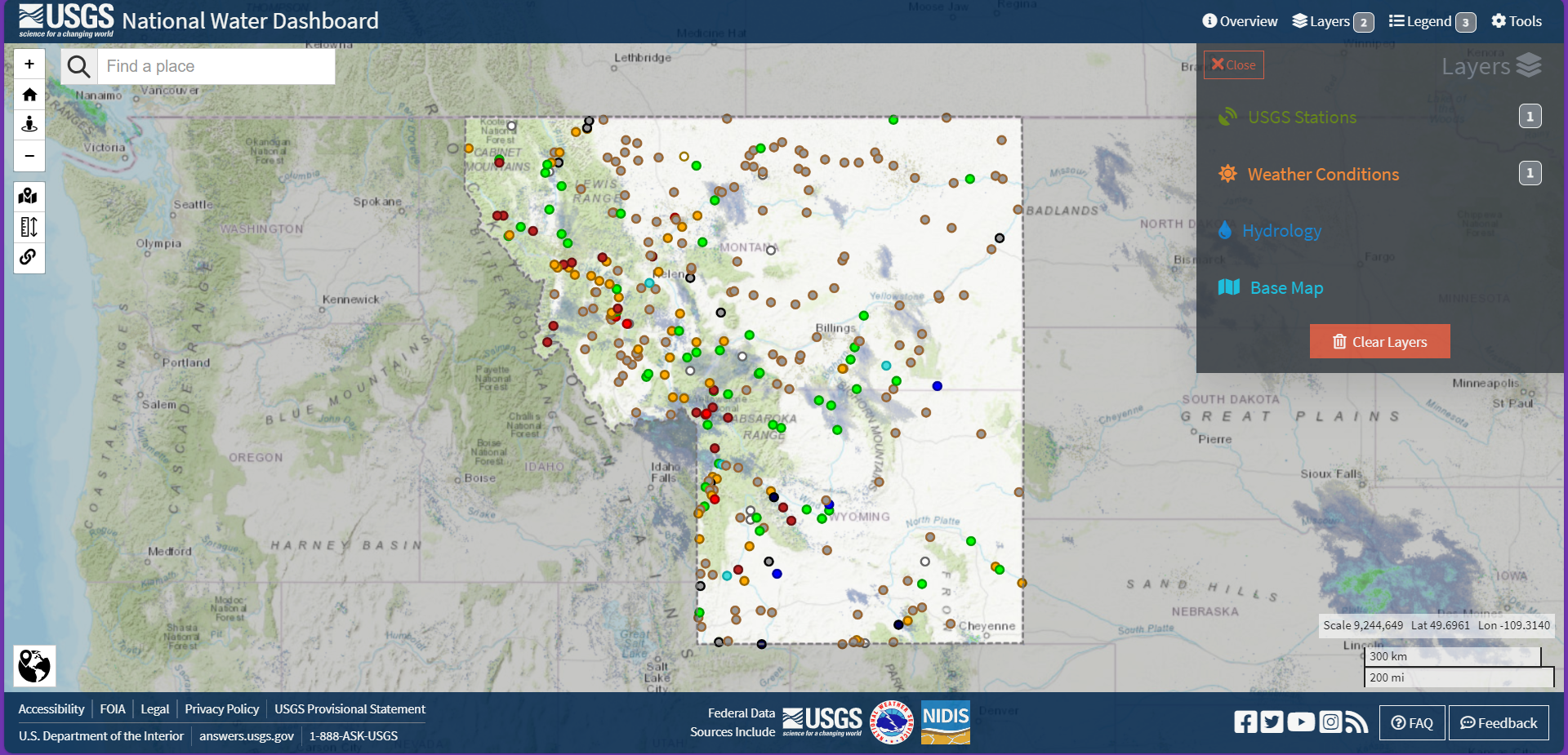Open the Overview menu item
Screen dimensions: 1568x755
(x=1240, y=21)
